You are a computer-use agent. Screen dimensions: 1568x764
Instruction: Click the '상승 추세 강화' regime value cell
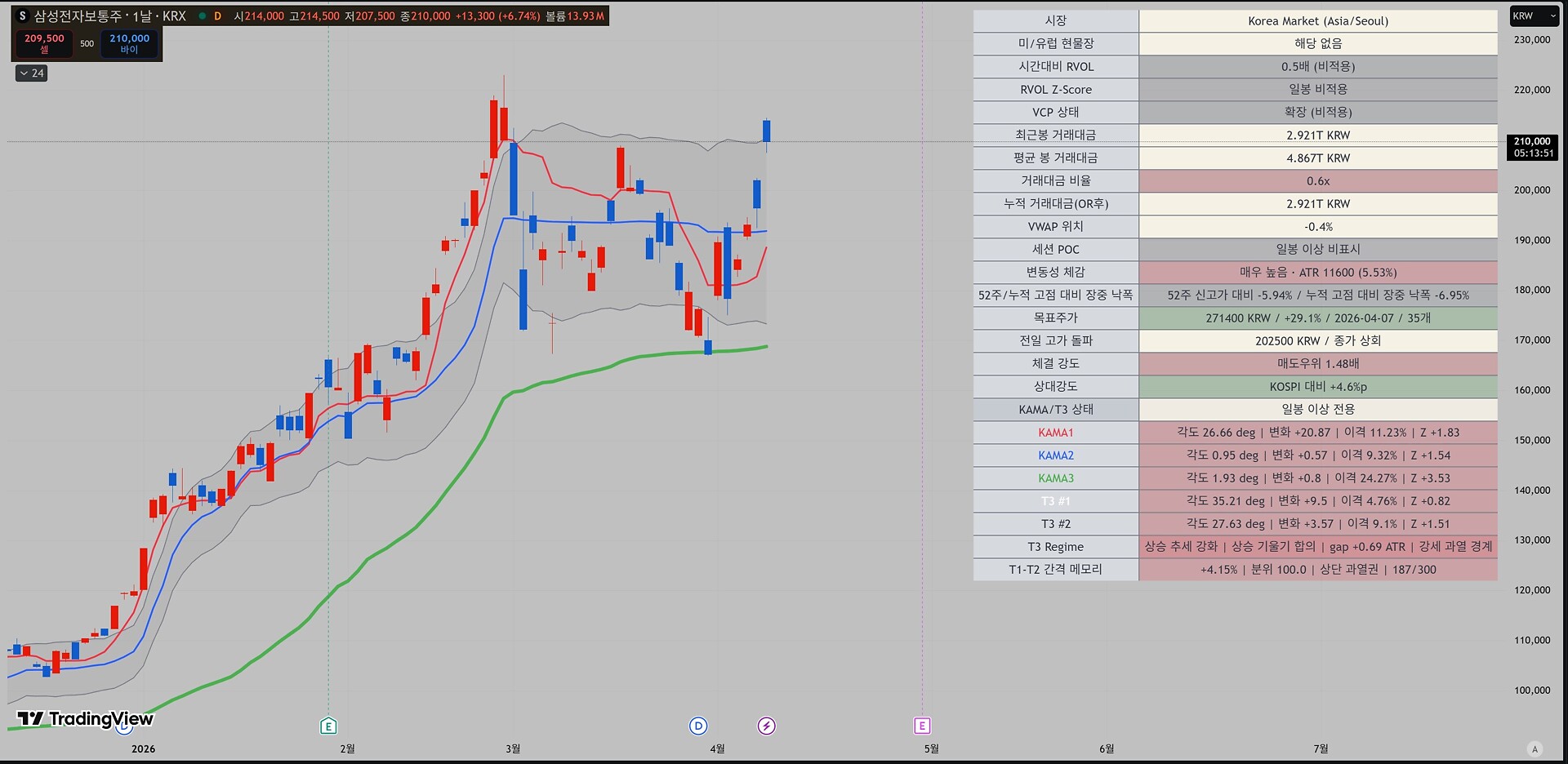(x=1318, y=547)
